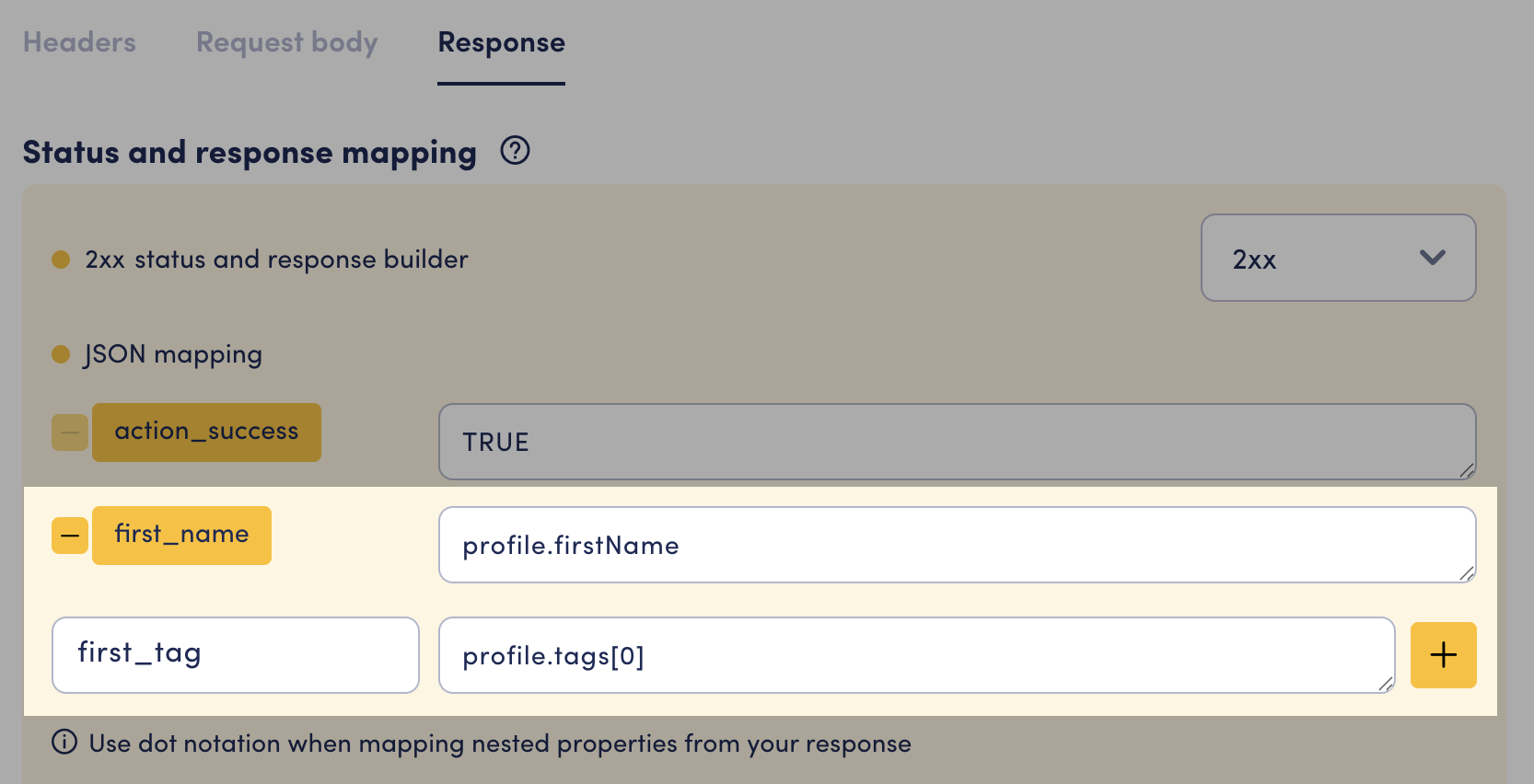Select the Response tab
Screen dimensions: 1534x784
501,42
